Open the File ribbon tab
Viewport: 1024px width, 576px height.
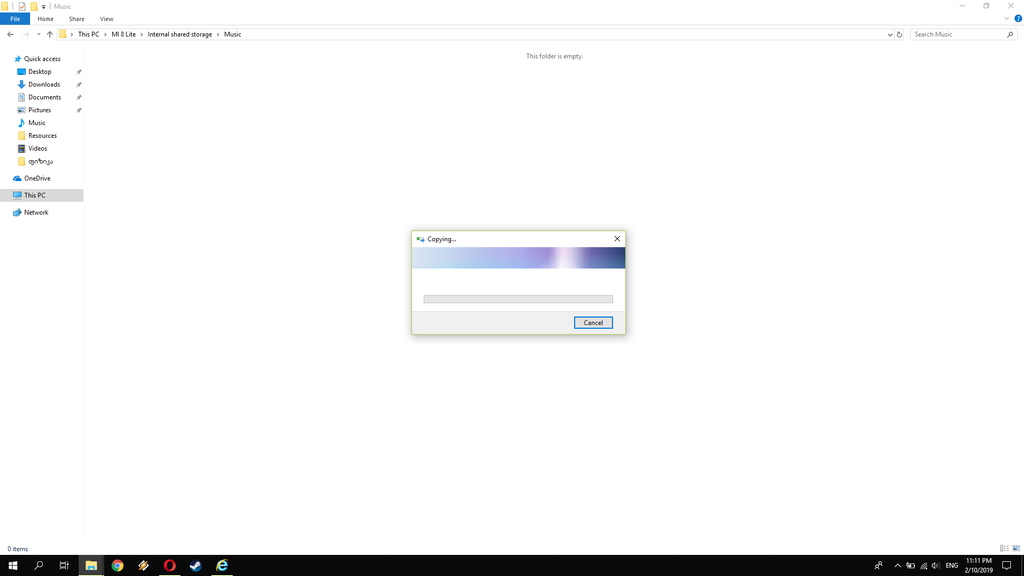click(x=15, y=19)
